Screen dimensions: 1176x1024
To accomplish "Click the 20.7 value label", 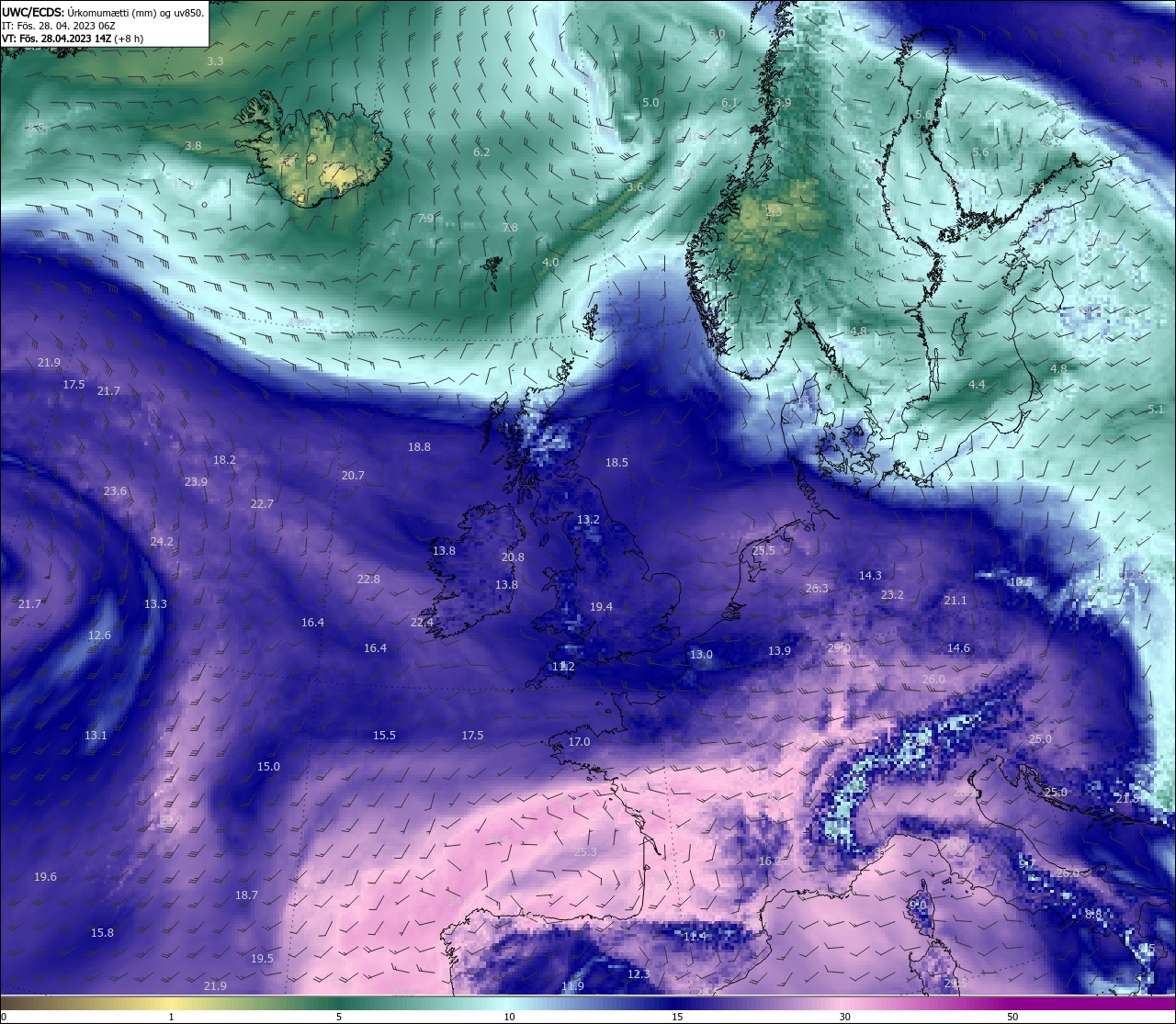I will (x=353, y=476).
